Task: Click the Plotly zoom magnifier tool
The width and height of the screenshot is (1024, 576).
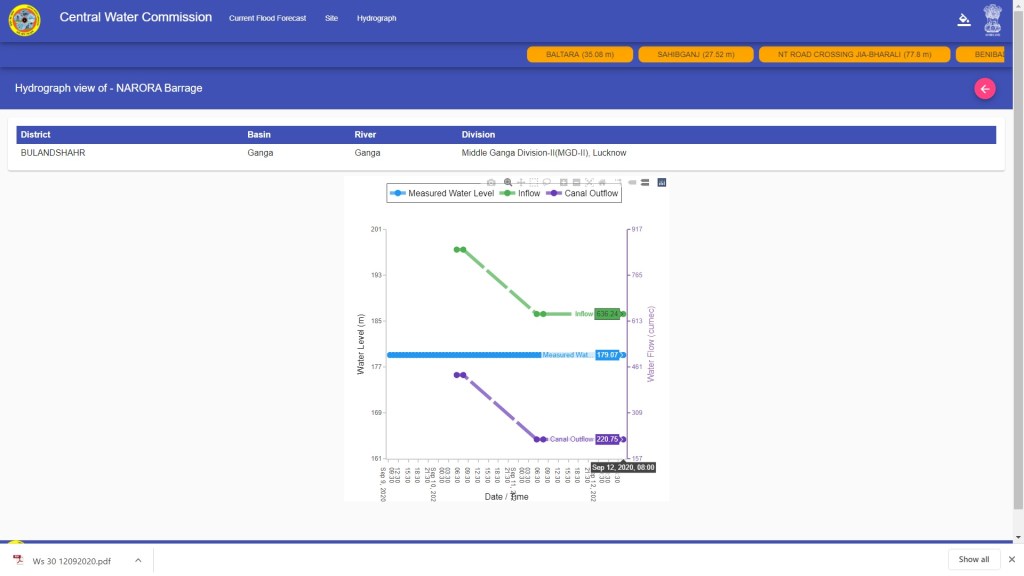Action: click(x=508, y=182)
